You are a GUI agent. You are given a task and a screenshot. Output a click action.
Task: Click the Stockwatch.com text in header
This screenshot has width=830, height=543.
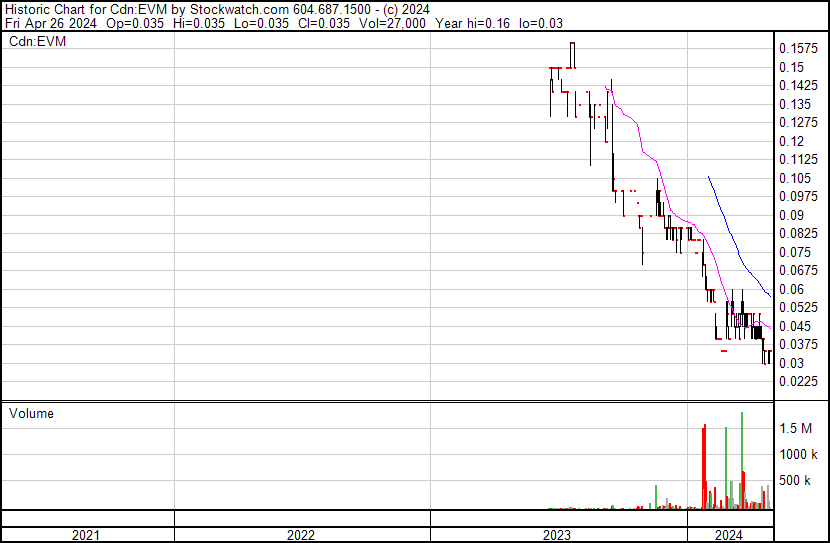[236, 8]
